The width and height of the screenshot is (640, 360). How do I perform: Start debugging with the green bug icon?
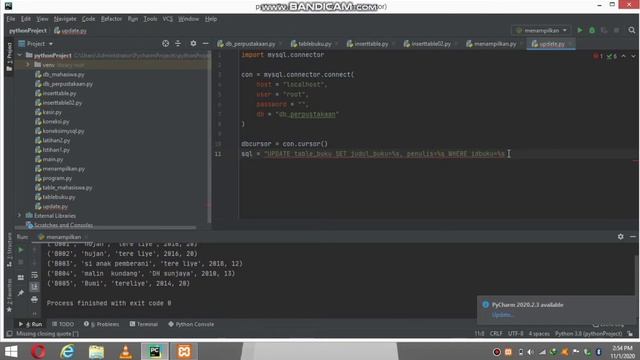592,30
